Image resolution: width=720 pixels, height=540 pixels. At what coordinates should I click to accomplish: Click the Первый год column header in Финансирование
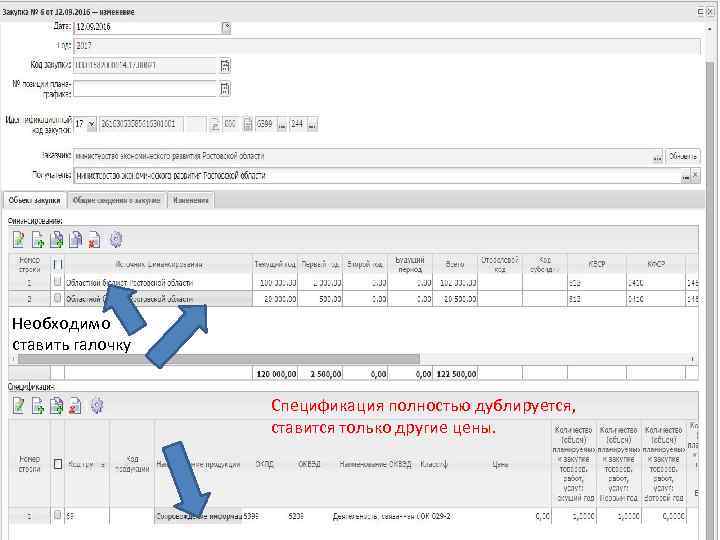tap(320, 265)
